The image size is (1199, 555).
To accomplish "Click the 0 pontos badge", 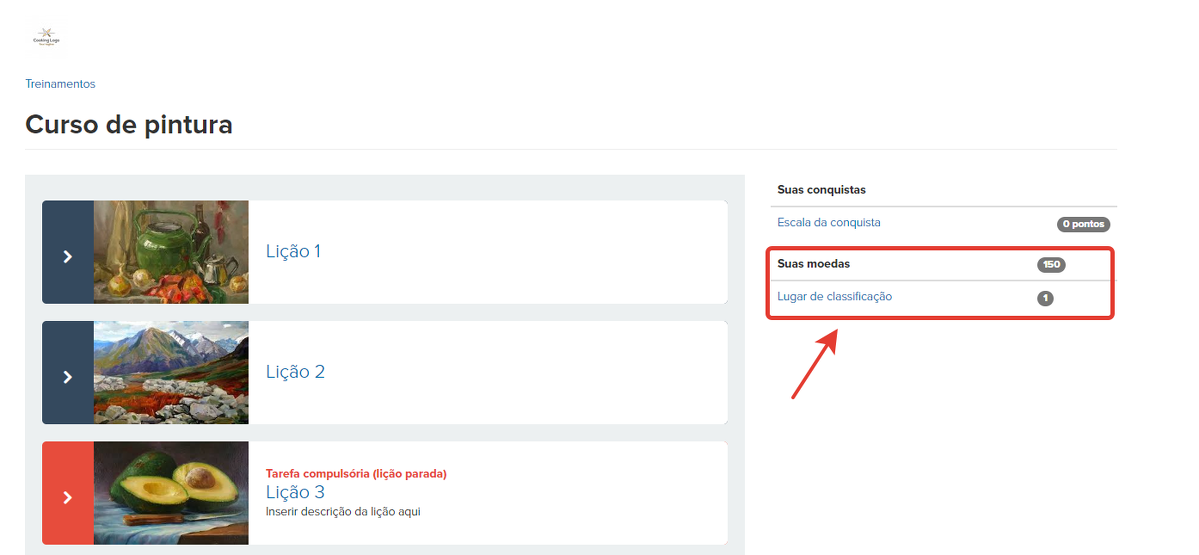I will tap(1083, 225).
